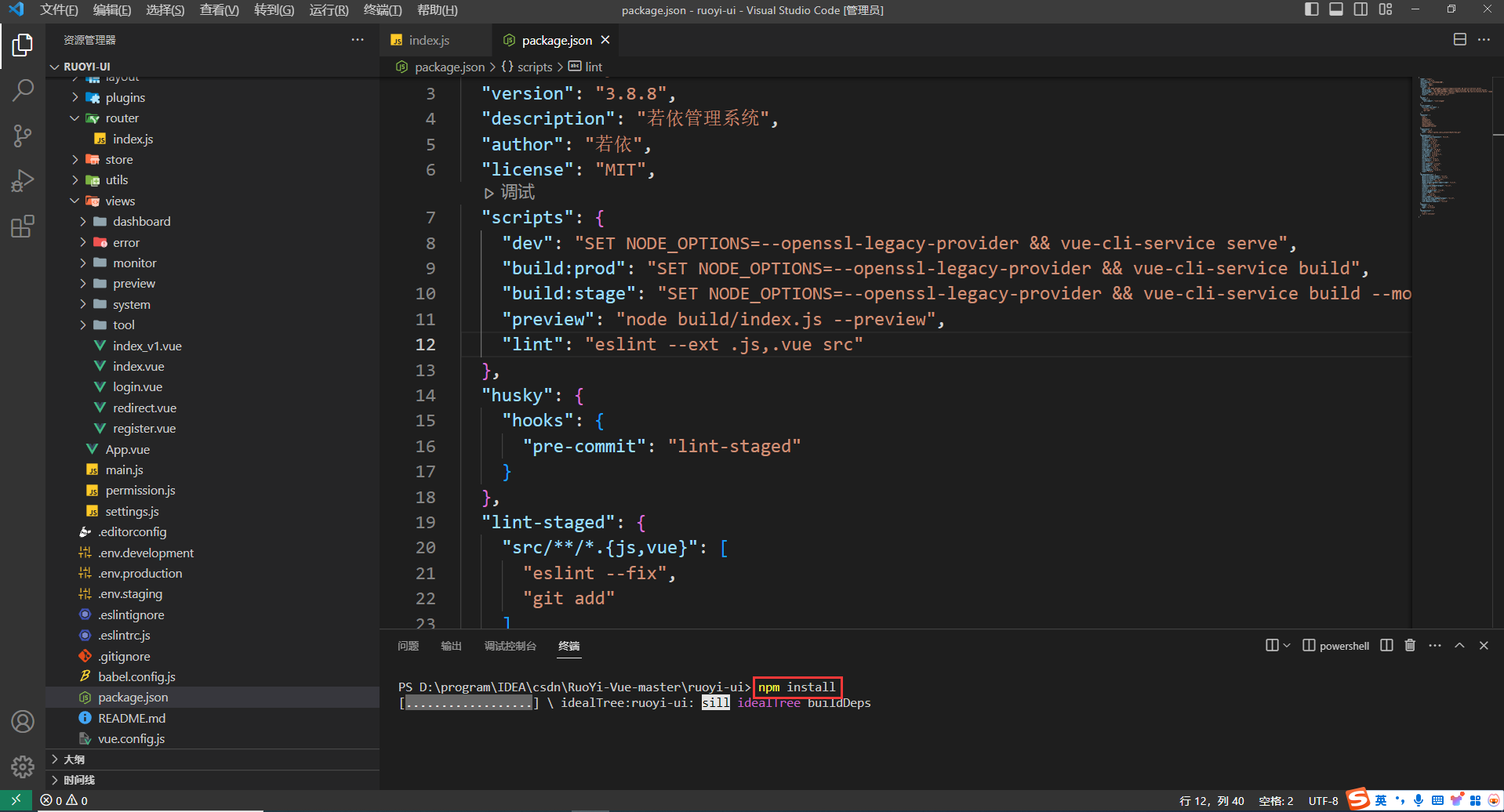1504x812 pixels.
Task: Open the 编辑(E) menu
Action: (112, 10)
